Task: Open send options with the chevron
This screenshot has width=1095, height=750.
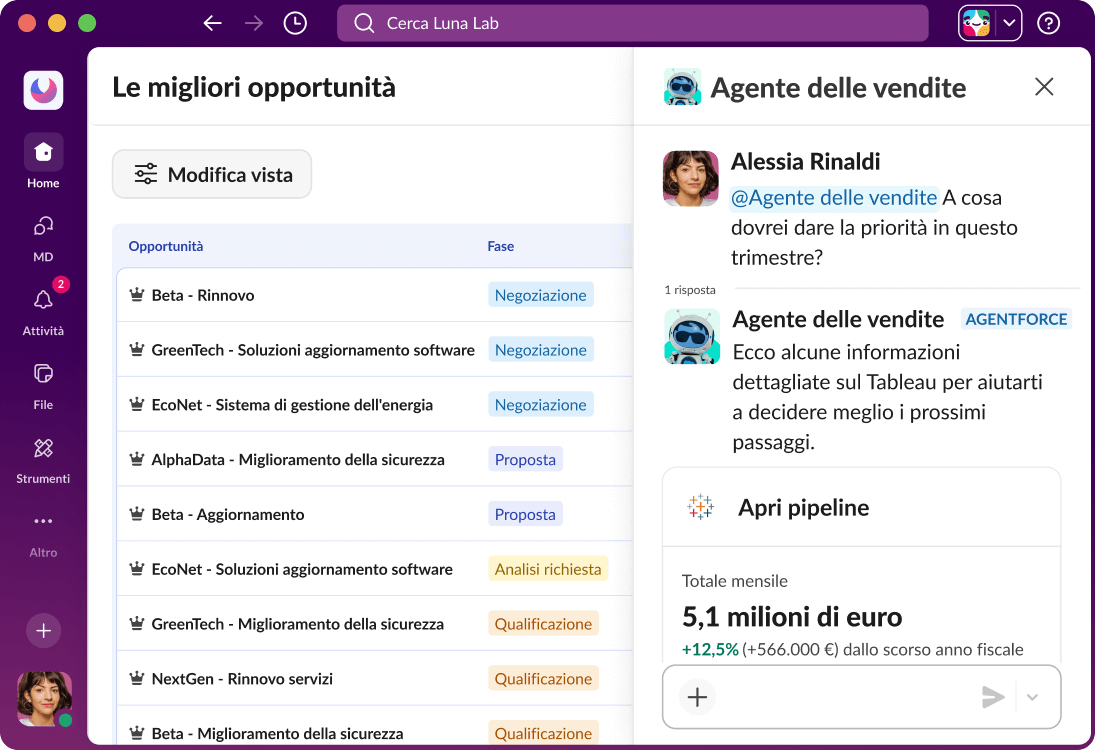Action: click(1030, 696)
